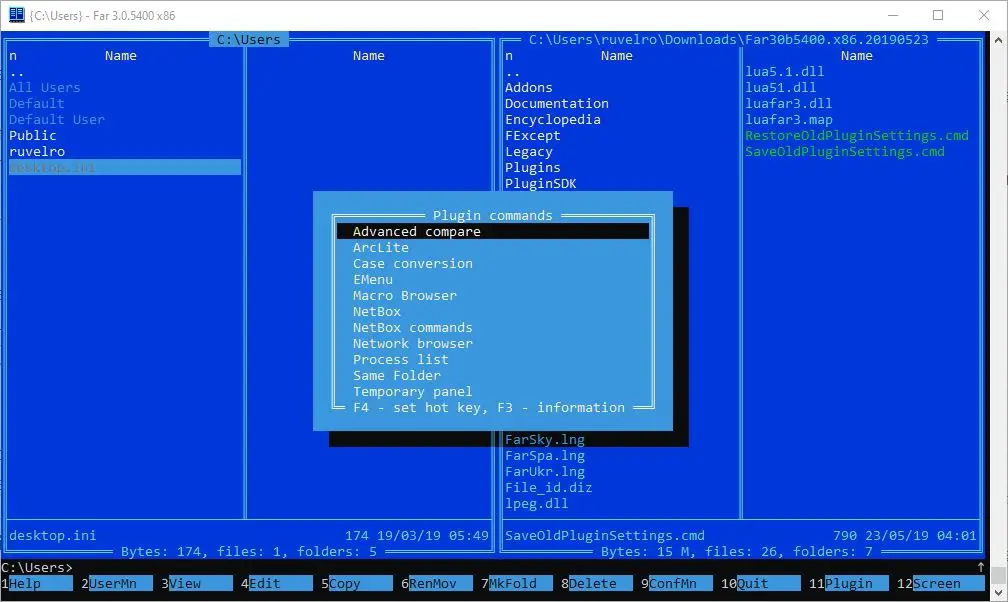
Task: Click the 4 Edit key bar button
Action: (x=276, y=583)
